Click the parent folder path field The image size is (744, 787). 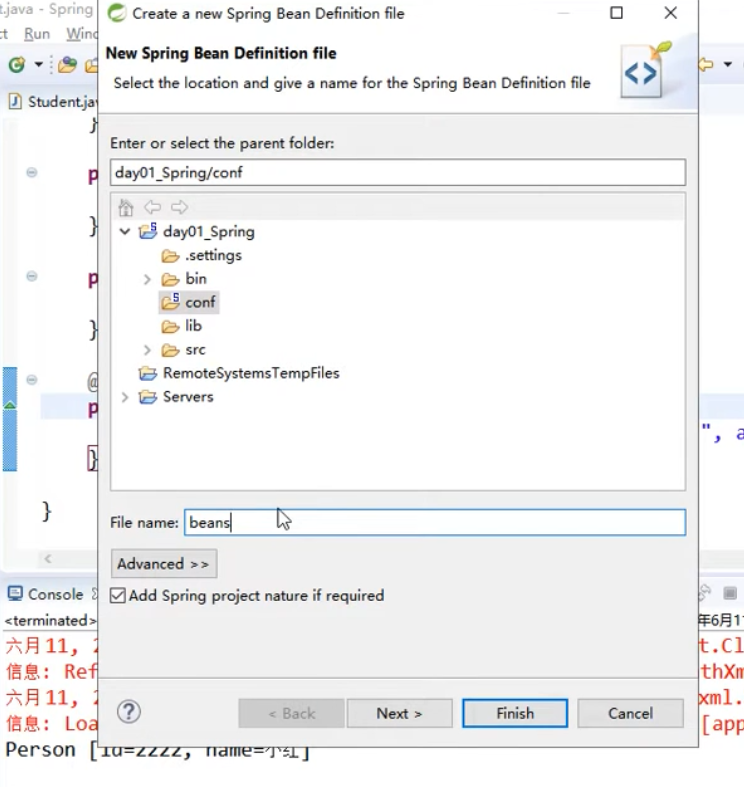[x=398, y=173]
